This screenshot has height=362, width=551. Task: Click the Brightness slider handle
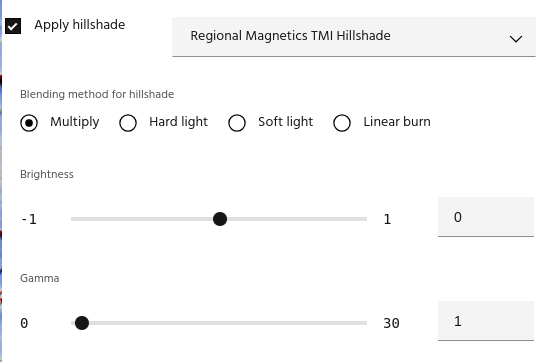tap(220, 219)
